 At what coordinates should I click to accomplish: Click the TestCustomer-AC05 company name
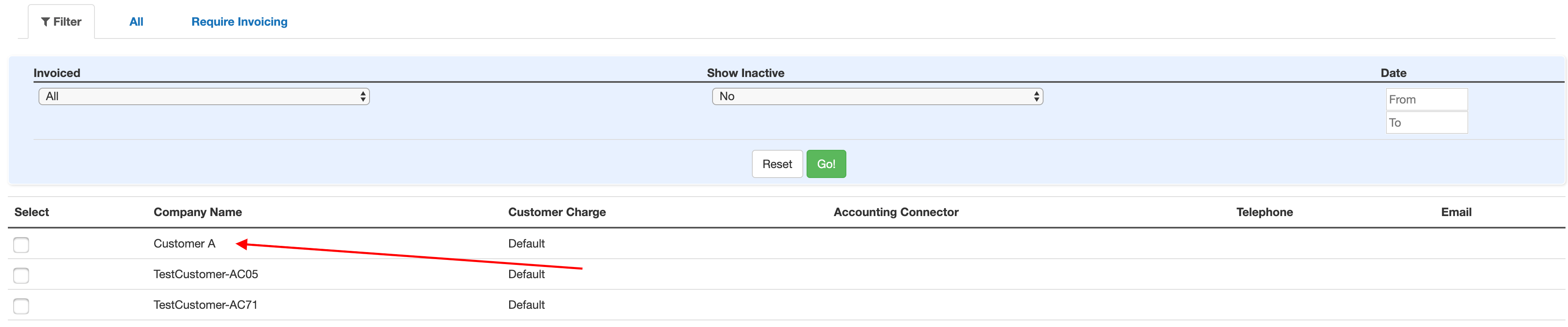[x=206, y=274]
